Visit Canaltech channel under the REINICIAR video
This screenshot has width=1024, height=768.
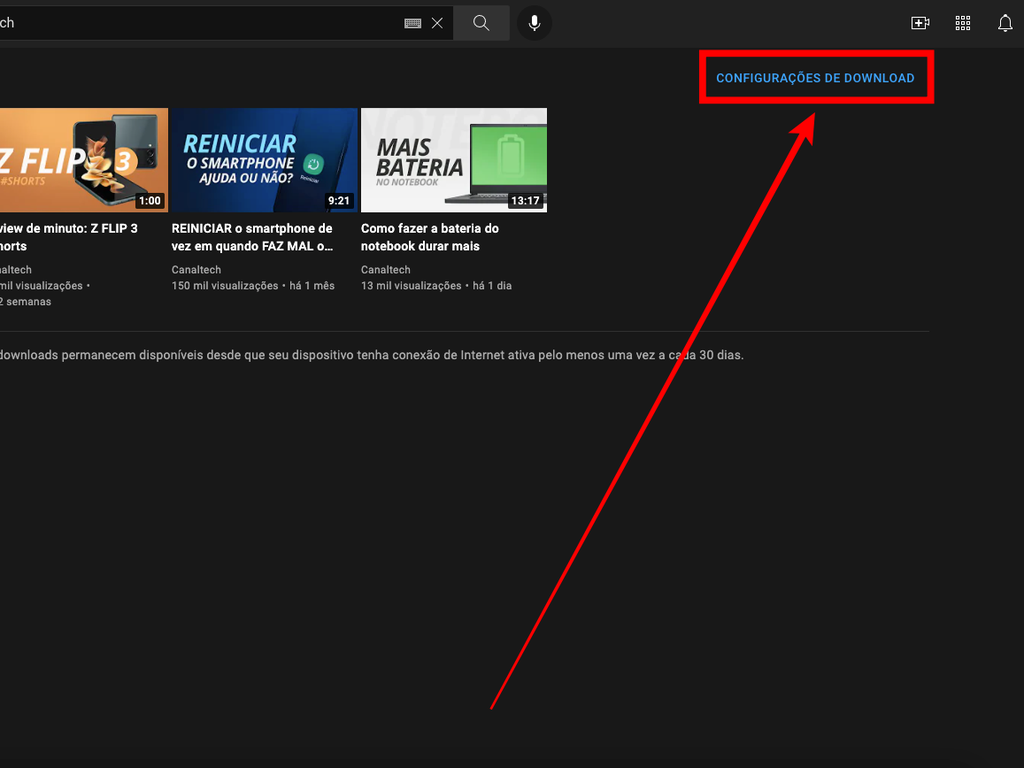(x=197, y=270)
